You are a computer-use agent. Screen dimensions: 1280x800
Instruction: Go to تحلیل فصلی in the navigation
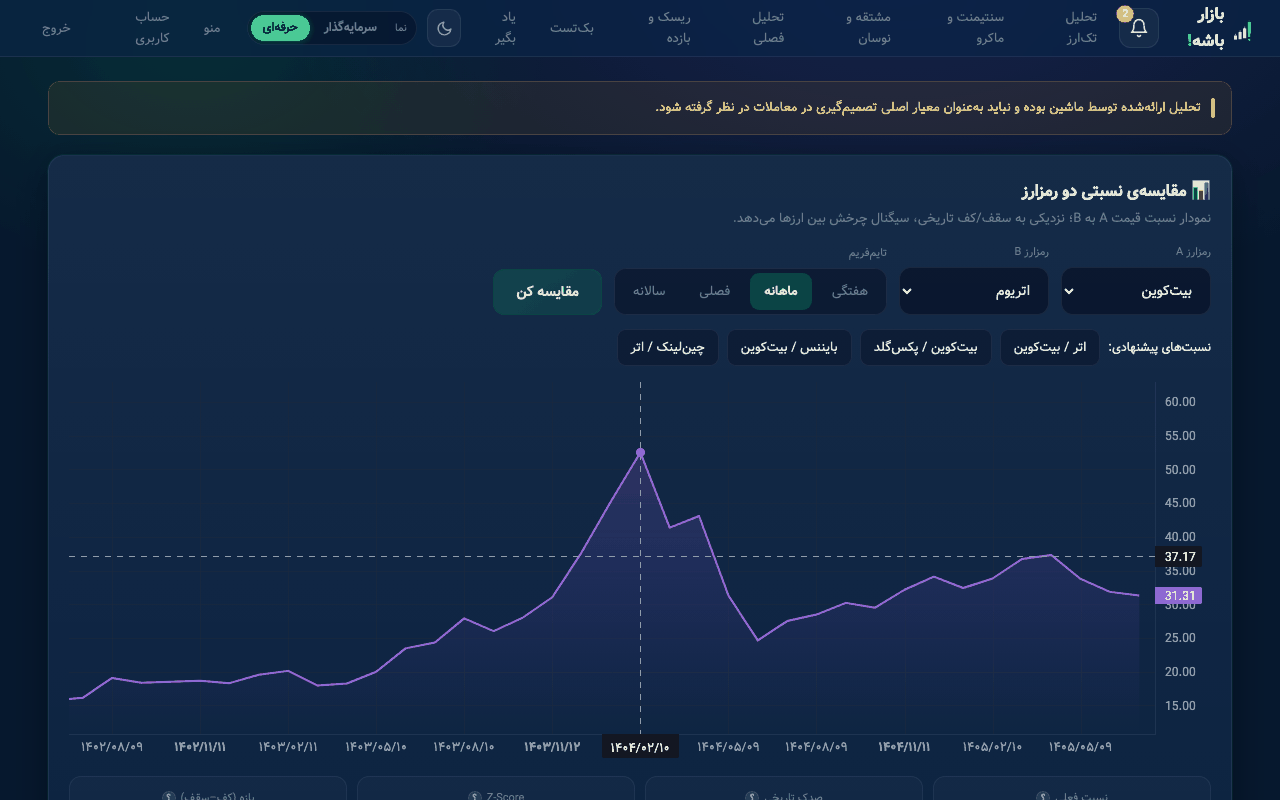(768, 28)
